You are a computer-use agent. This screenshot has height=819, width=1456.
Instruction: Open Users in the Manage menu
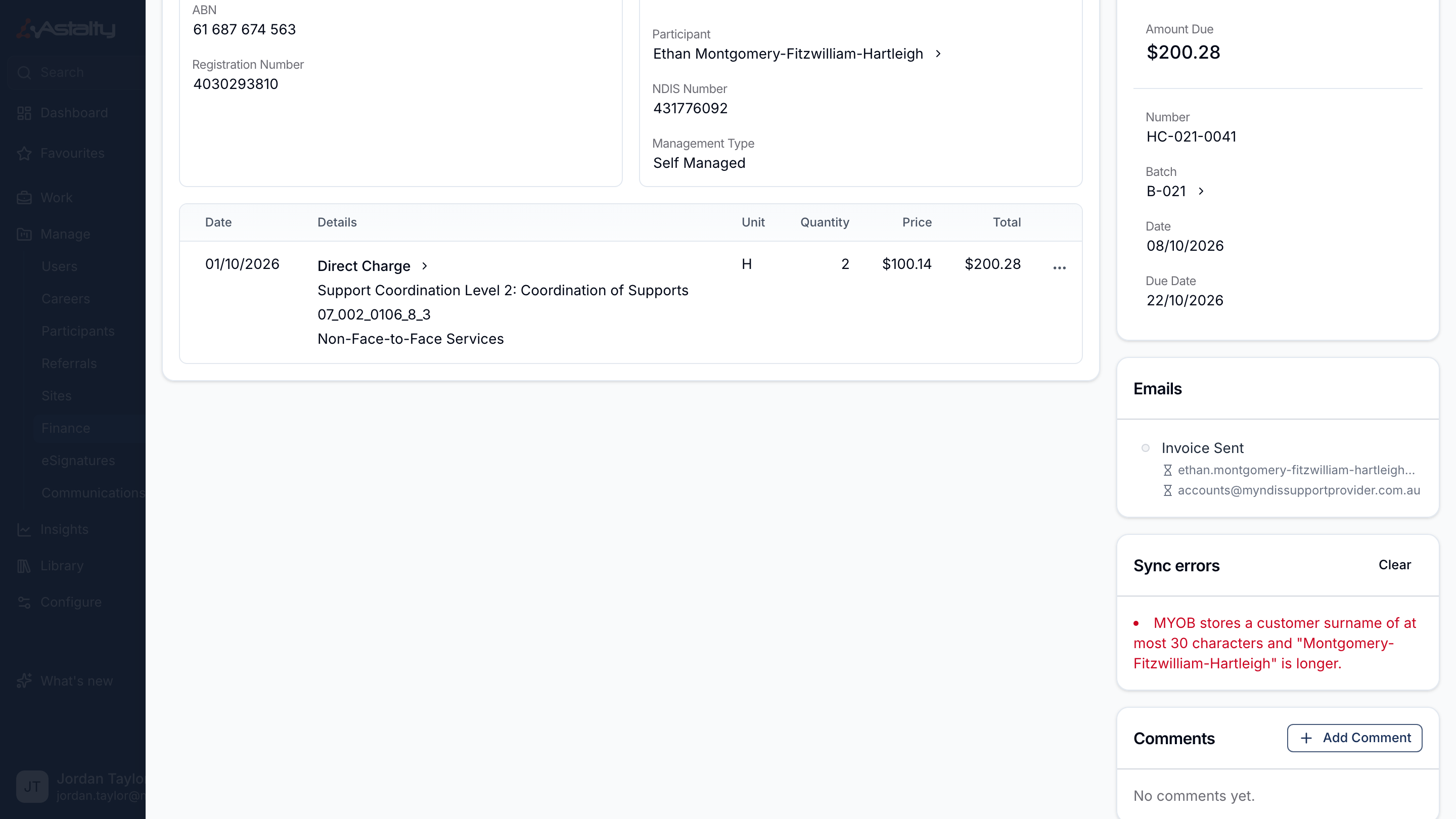click(x=59, y=267)
